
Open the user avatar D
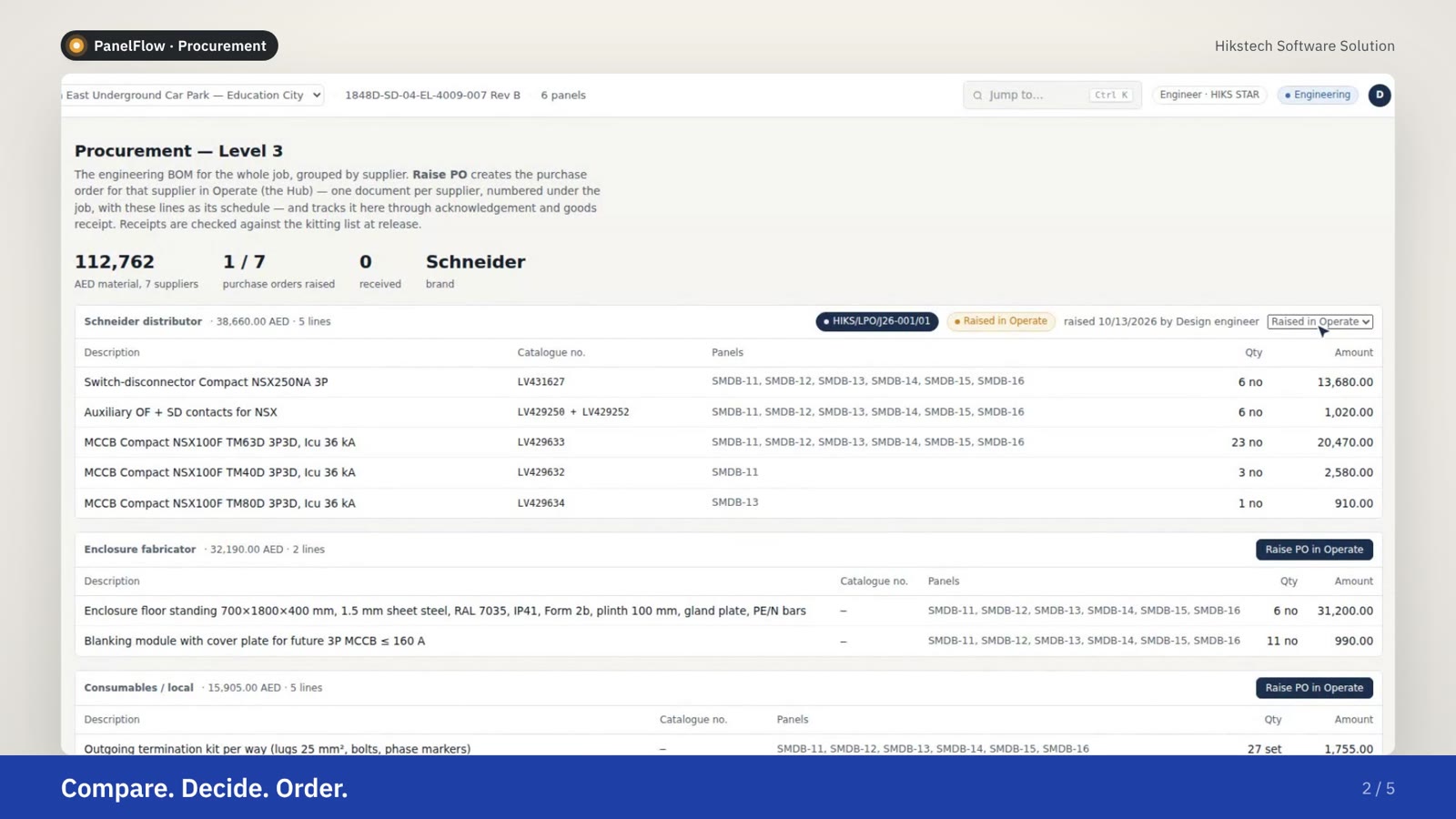pos(1379,95)
